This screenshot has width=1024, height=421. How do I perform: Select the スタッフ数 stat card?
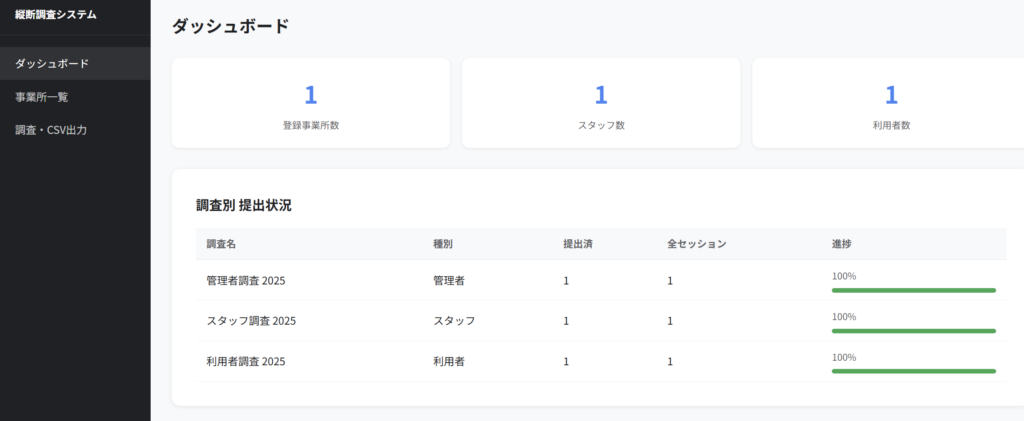[601, 104]
